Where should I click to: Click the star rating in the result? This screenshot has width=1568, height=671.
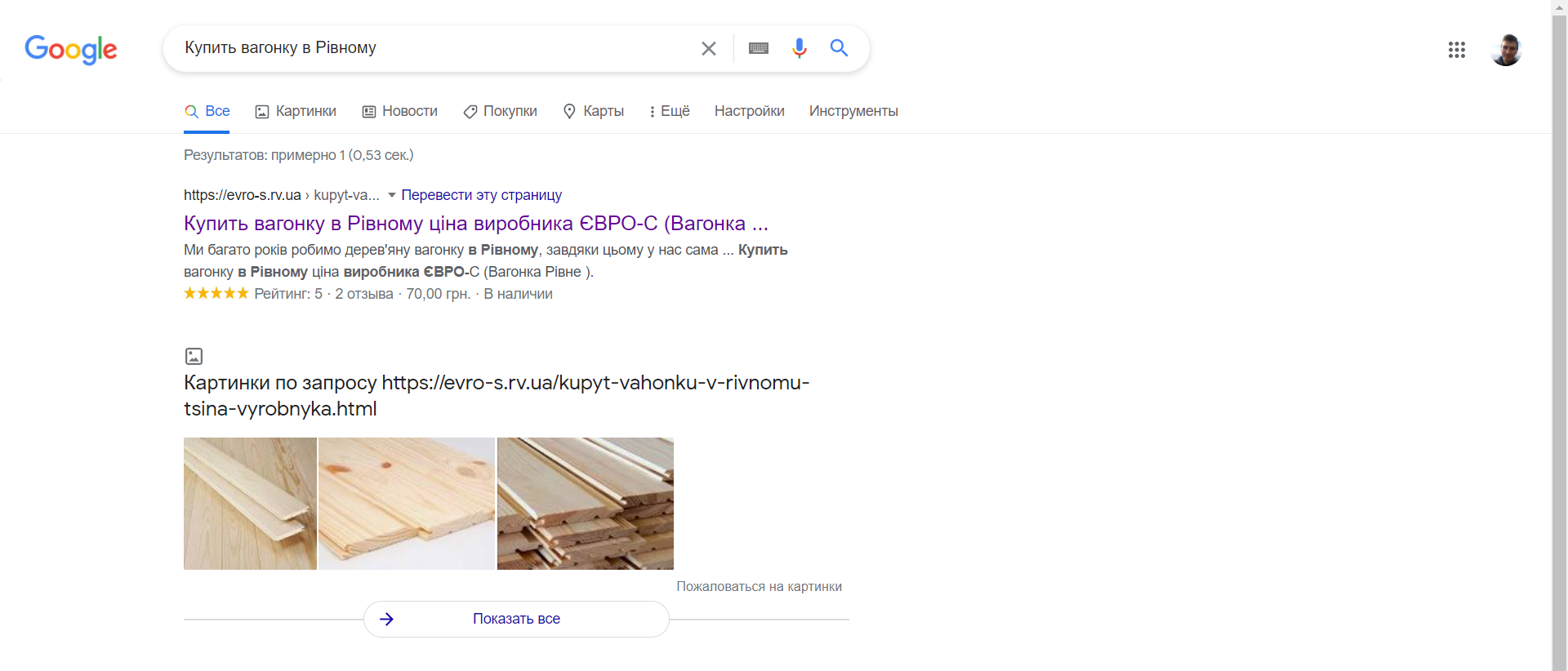point(216,293)
